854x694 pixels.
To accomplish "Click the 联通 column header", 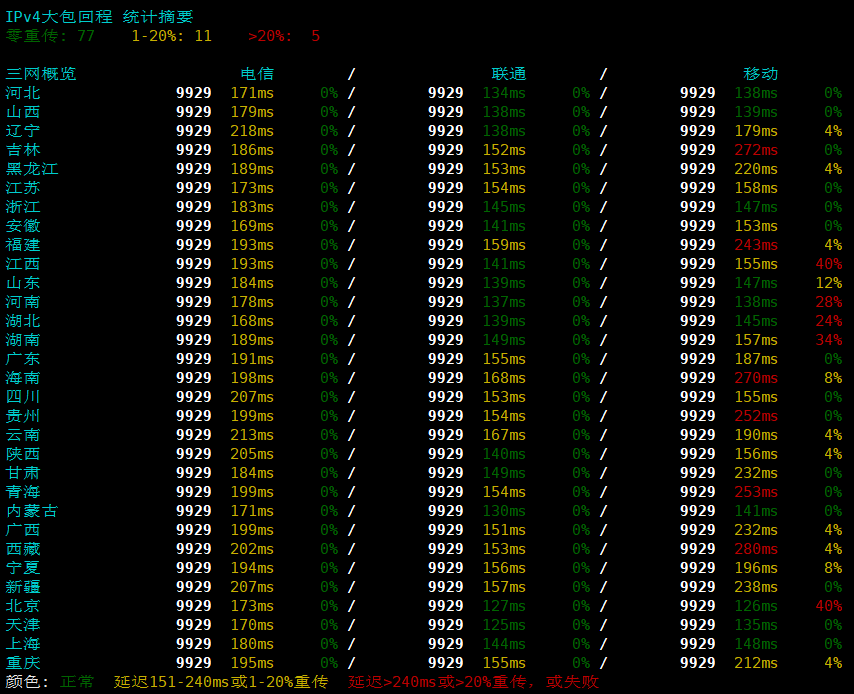I will [509, 74].
